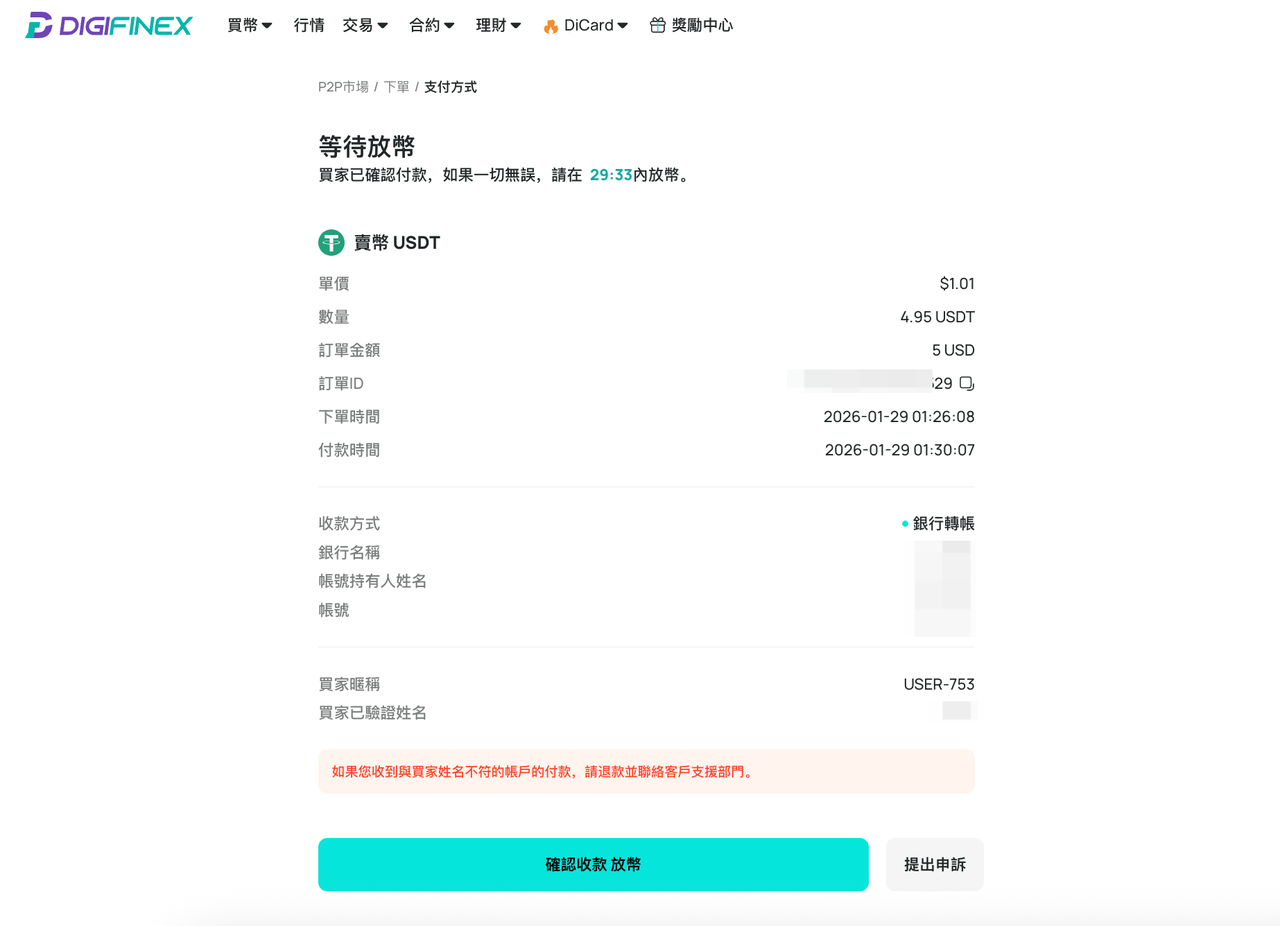Expand the 理財 dropdown menu
Image resolution: width=1280 pixels, height=926 pixels.
click(499, 25)
